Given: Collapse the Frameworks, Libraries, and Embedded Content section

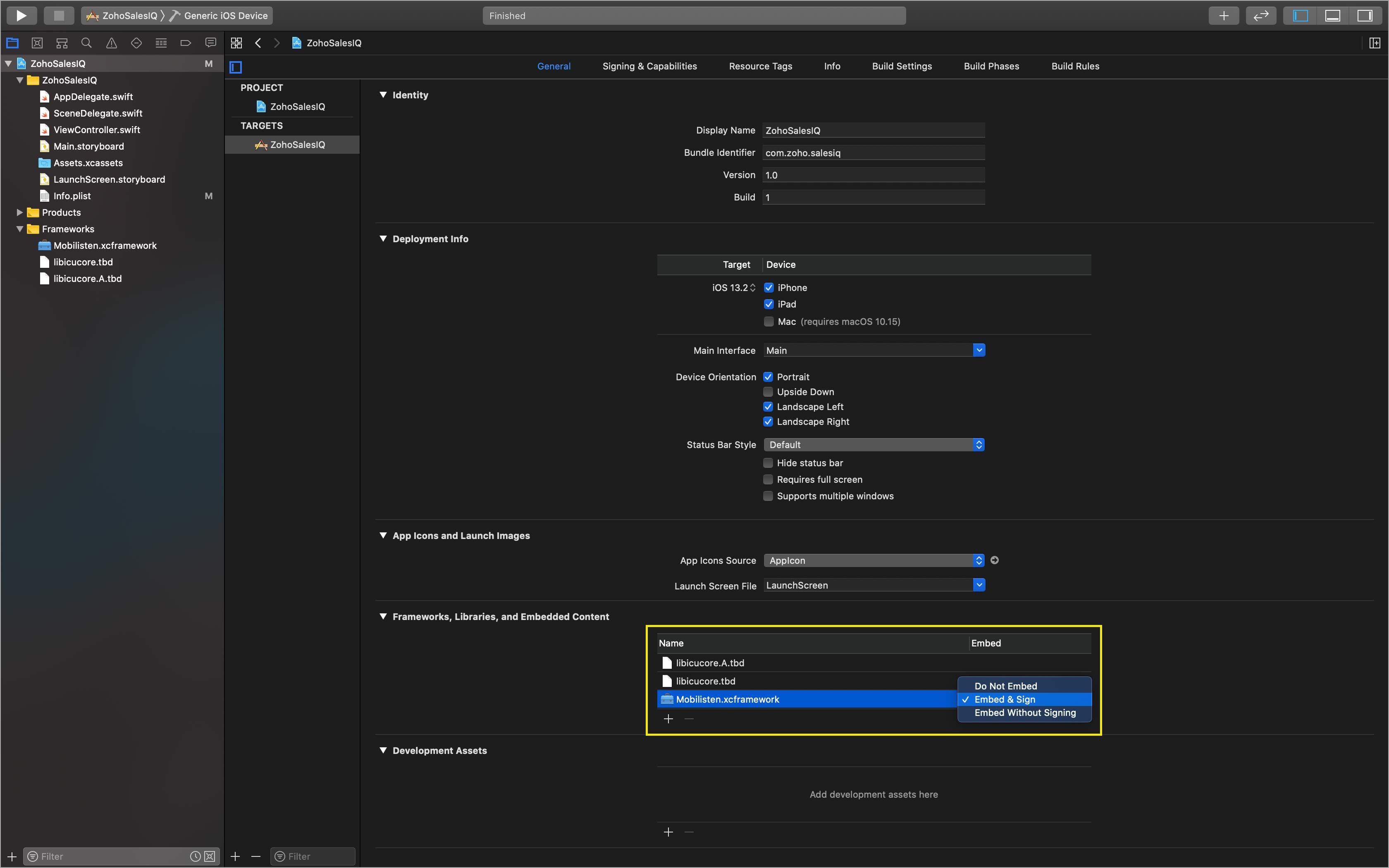Looking at the screenshot, I should pos(383,617).
